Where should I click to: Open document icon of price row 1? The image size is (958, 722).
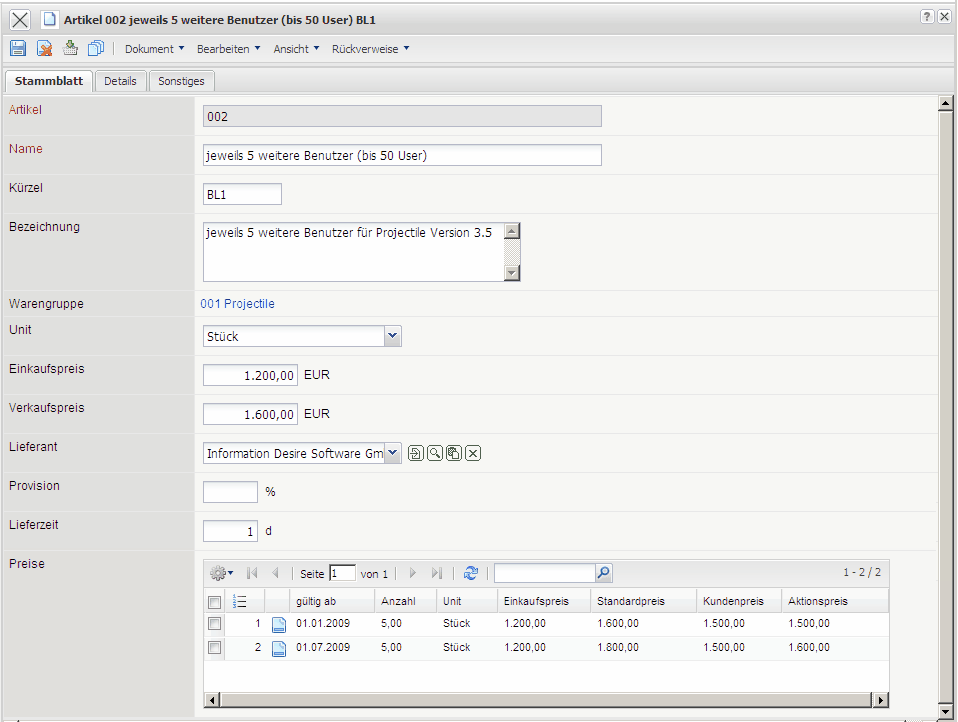click(279, 624)
